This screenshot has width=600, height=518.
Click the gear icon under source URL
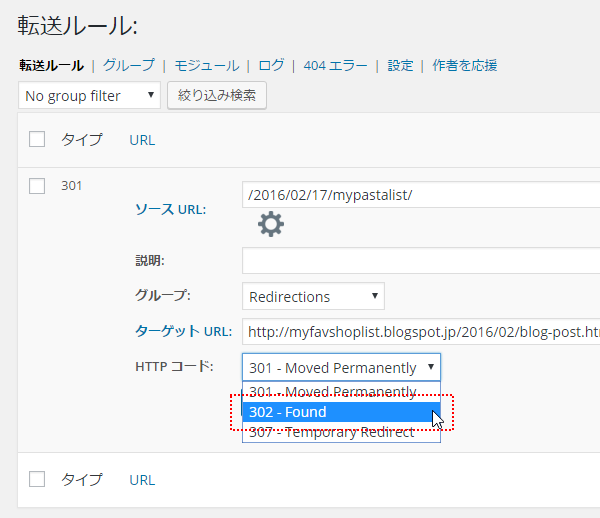tap(271, 224)
